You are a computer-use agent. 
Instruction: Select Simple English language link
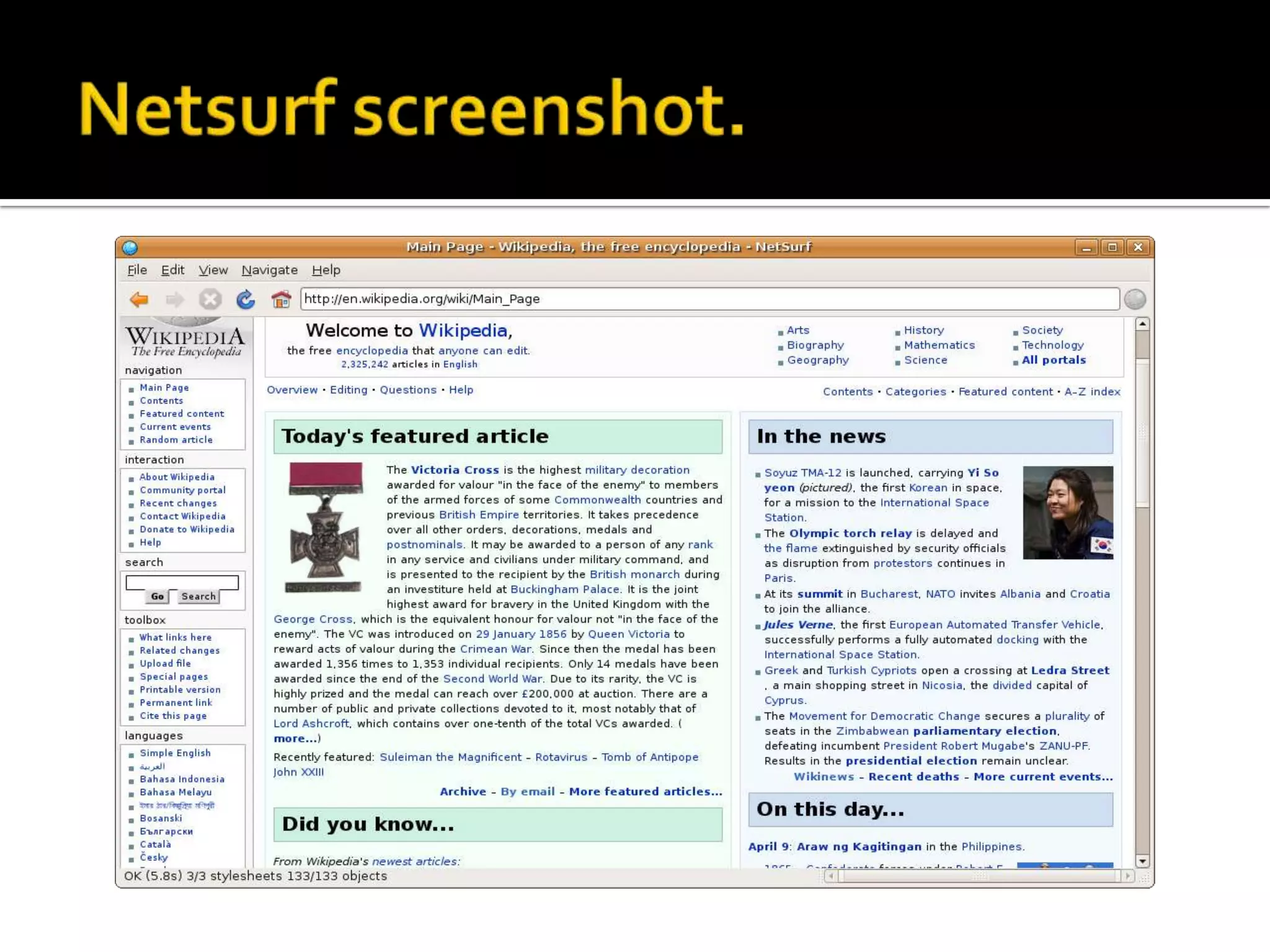coord(175,752)
